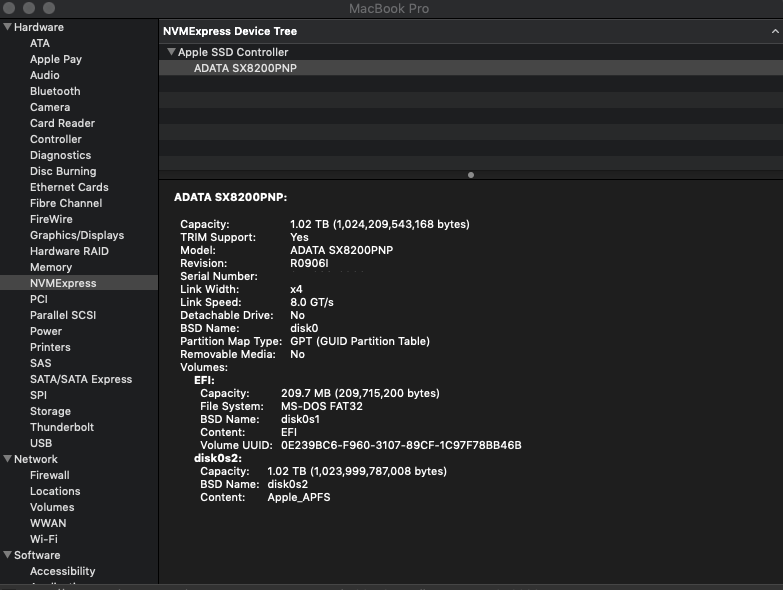
Task: Select SAS in the sidebar
Action: click(40, 363)
